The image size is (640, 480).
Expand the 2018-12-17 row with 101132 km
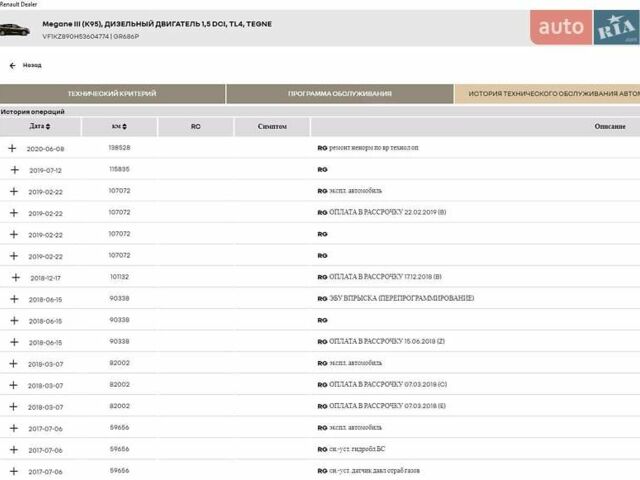(x=16, y=278)
